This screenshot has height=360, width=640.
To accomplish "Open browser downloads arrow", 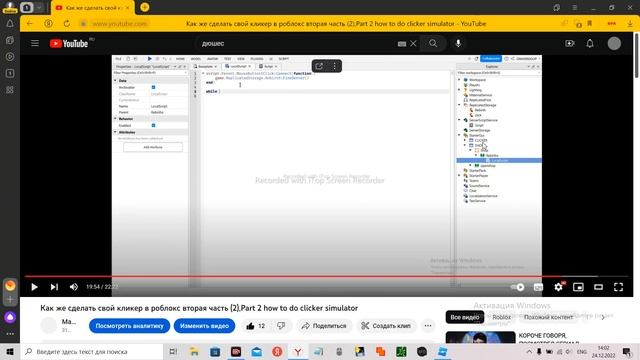I will tap(630, 24).
